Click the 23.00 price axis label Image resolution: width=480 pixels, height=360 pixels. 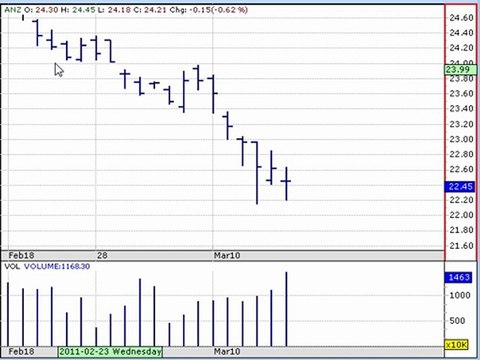coord(462,139)
